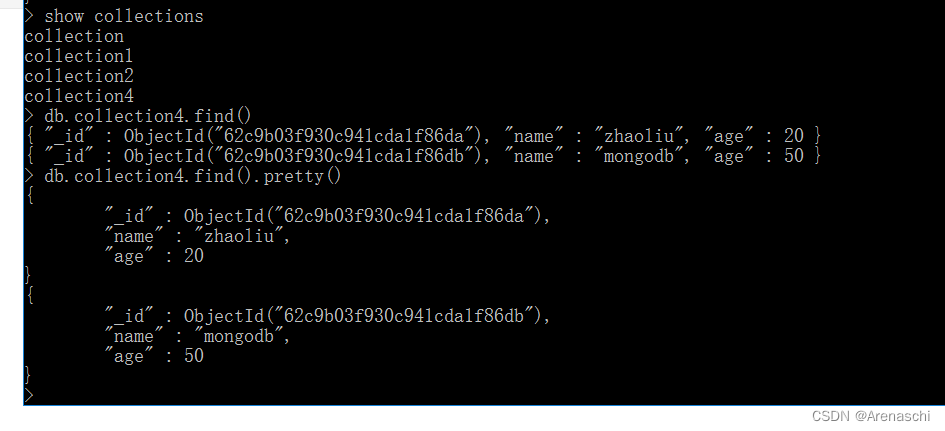Image resolution: width=945 pixels, height=431 pixels.
Task: Select the 'collection1' list entry
Action: click(x=79, y=56)
